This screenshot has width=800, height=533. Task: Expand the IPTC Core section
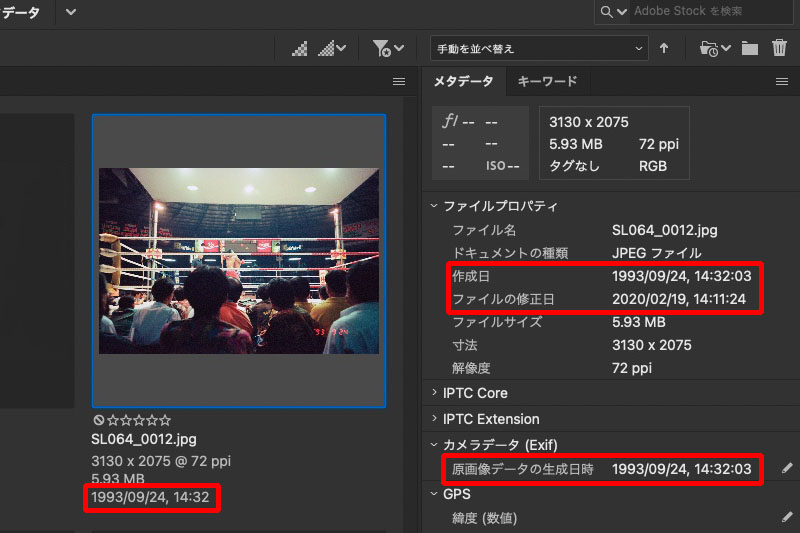click(434, 392)
